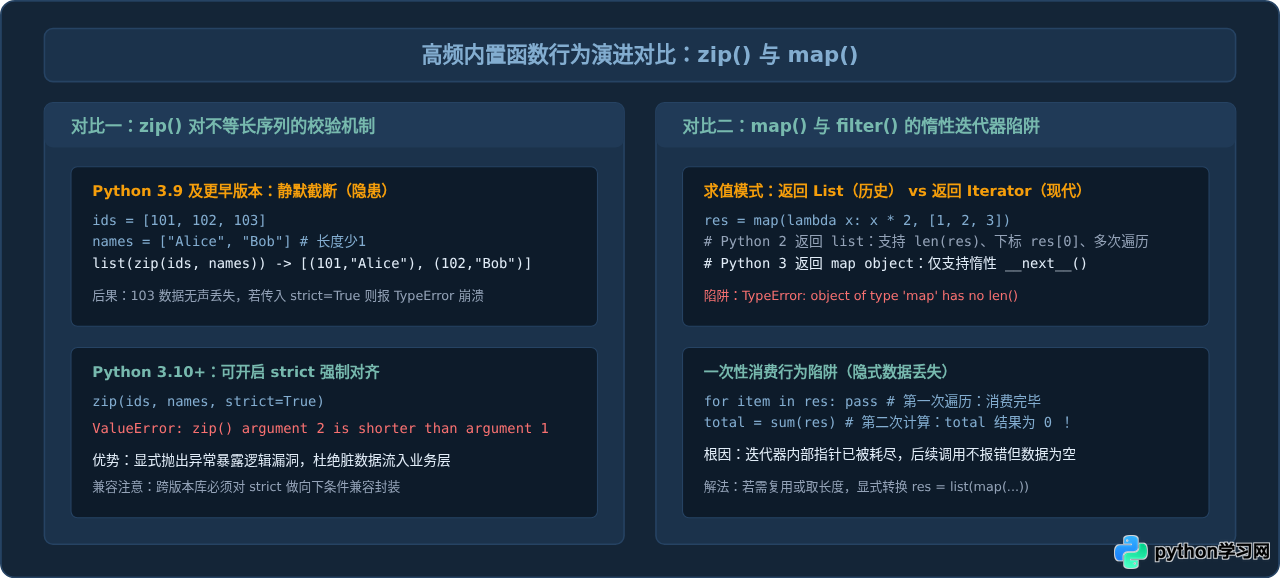Image resolution: width=1280 pixels, height=579 pixels.
Task: Click comment # Python 2 返回 list
Action: (926, 242)
